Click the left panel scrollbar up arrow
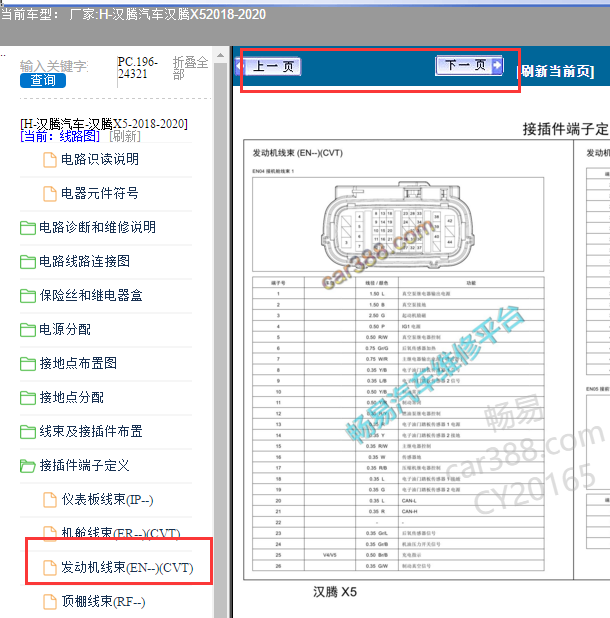Screen dimensions: 610x618 (x=220, y=55)
